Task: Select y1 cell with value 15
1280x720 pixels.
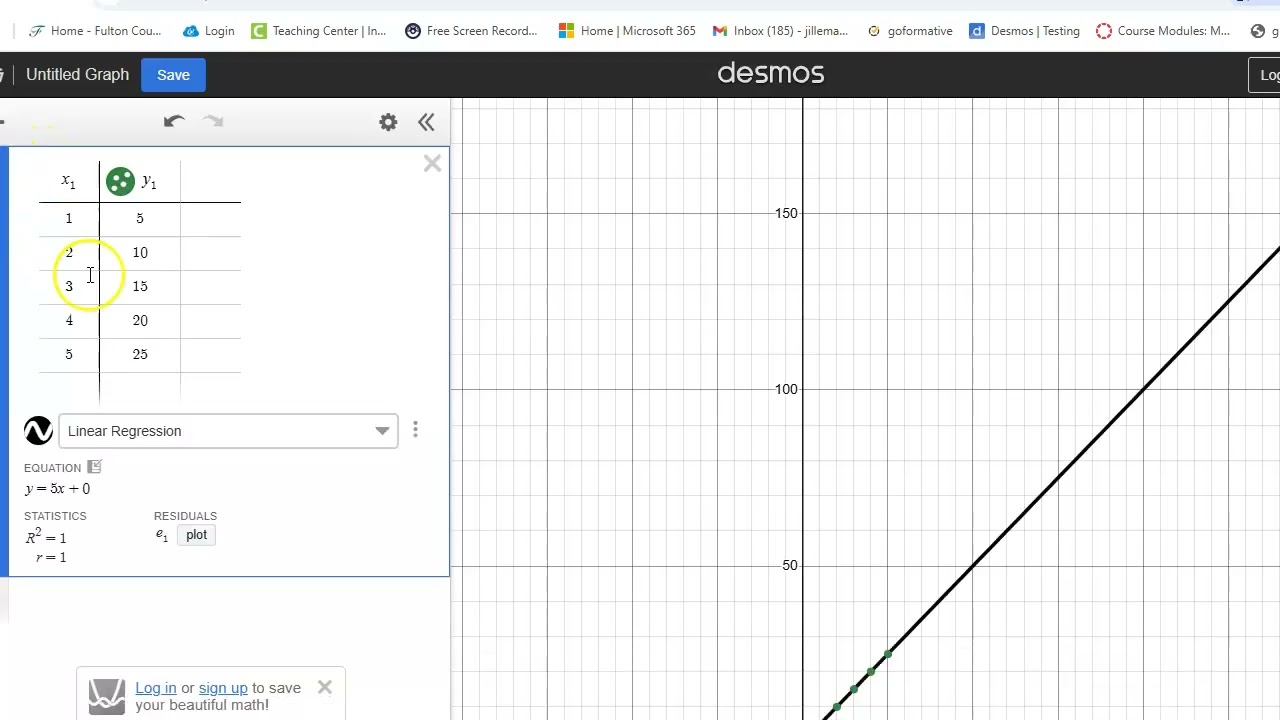Action: coord(140,286)
